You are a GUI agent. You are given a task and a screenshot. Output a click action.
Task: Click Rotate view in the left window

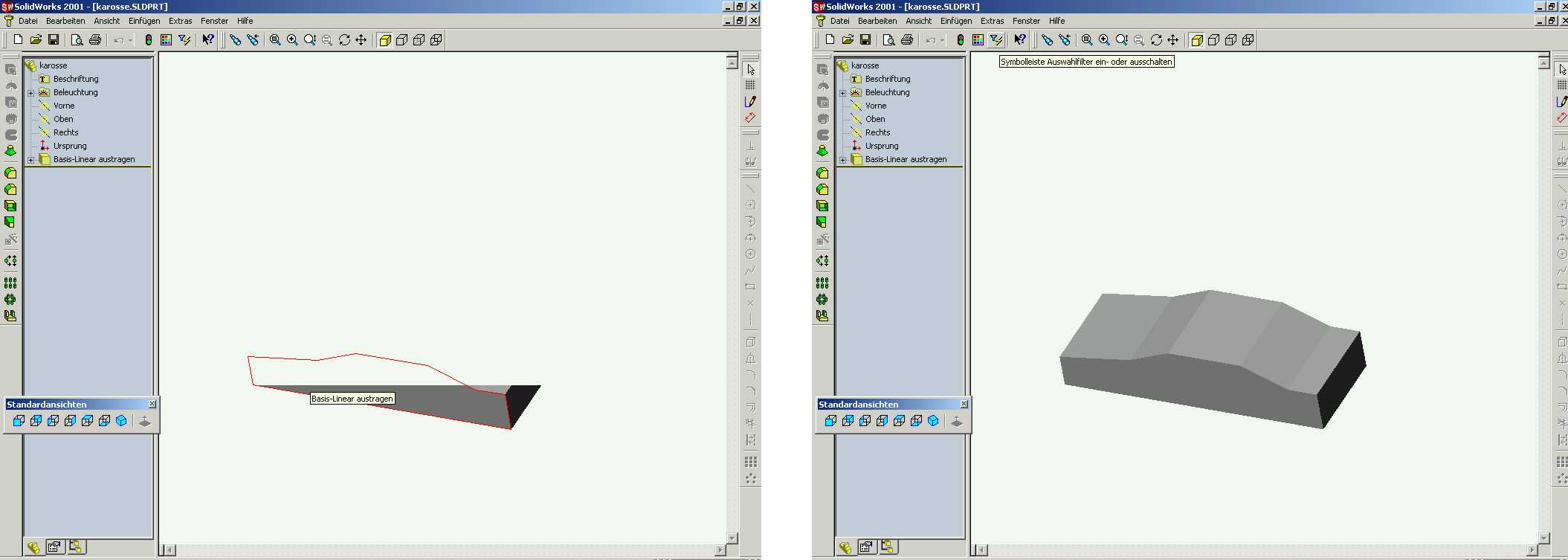[x=344, y=39]
